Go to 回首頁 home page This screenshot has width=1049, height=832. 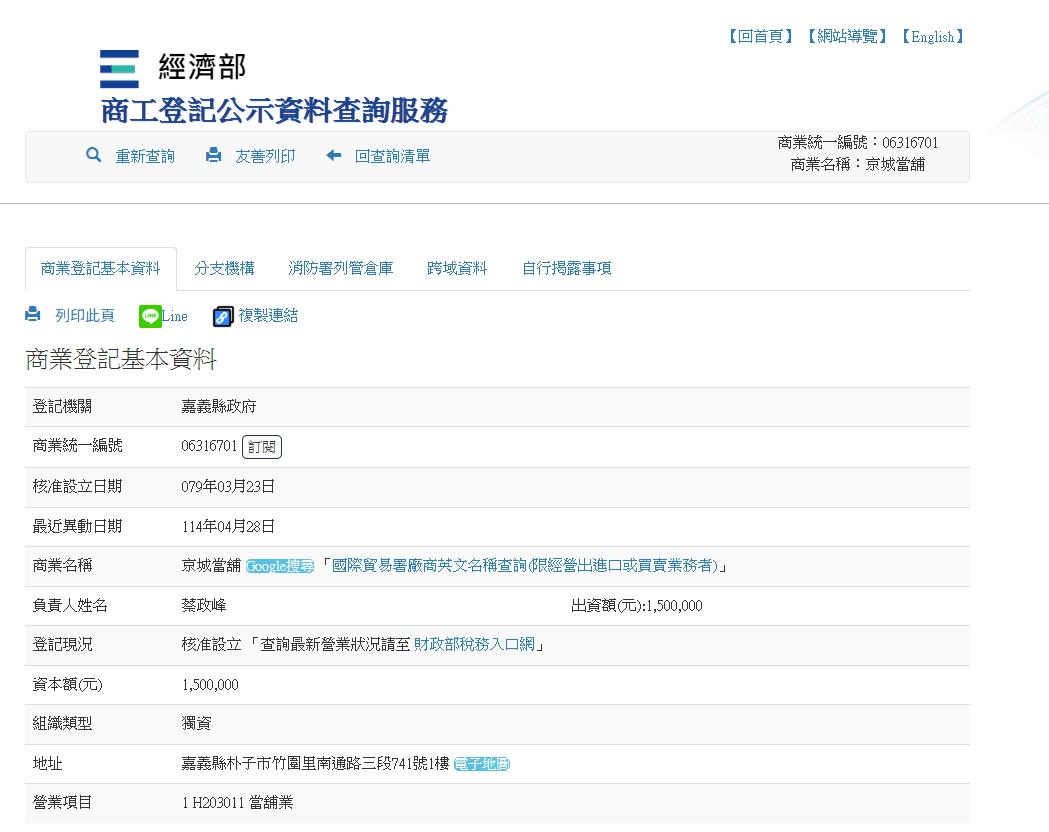(761, 36)
